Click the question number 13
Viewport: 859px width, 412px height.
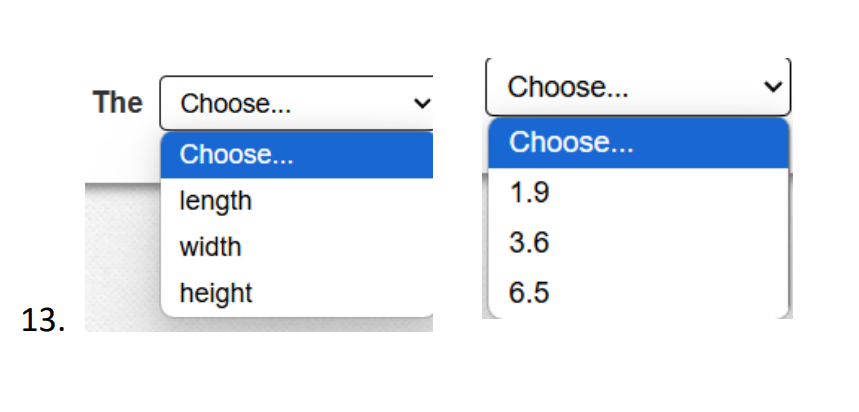44,321
